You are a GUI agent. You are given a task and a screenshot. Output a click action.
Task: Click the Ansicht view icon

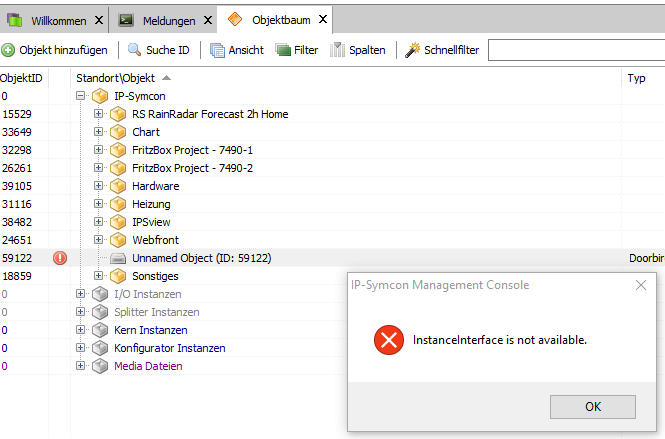pyautogui.click(x=217, y=50)
